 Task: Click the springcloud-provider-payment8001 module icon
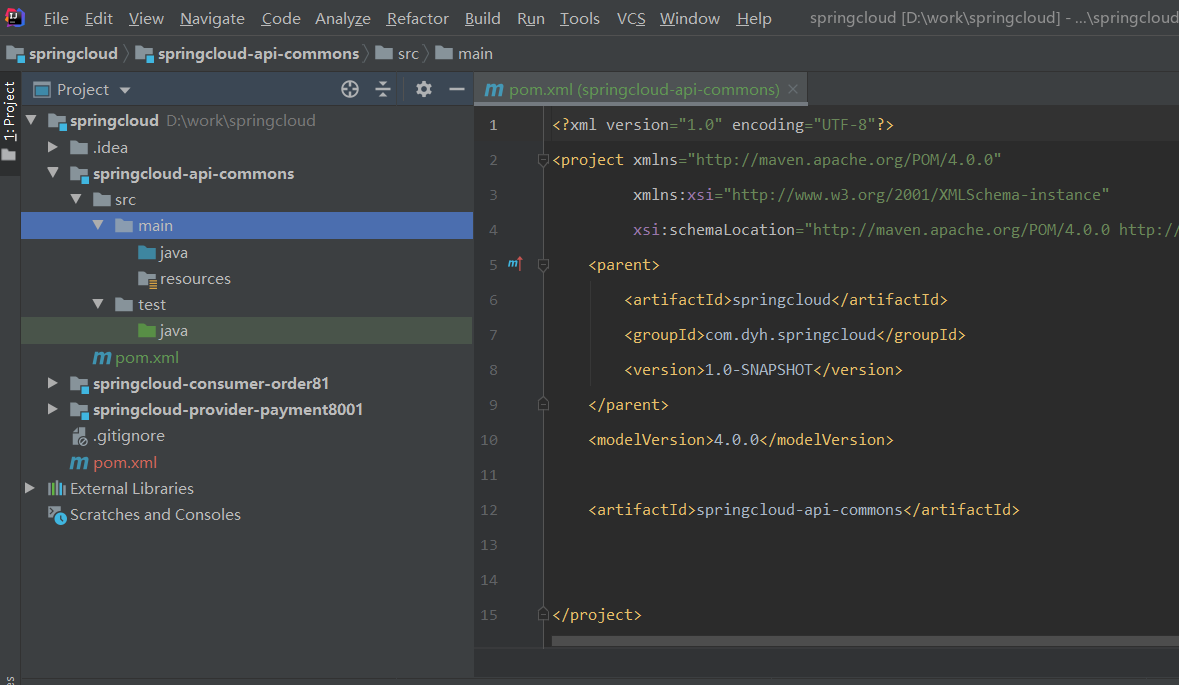point(79,410)
